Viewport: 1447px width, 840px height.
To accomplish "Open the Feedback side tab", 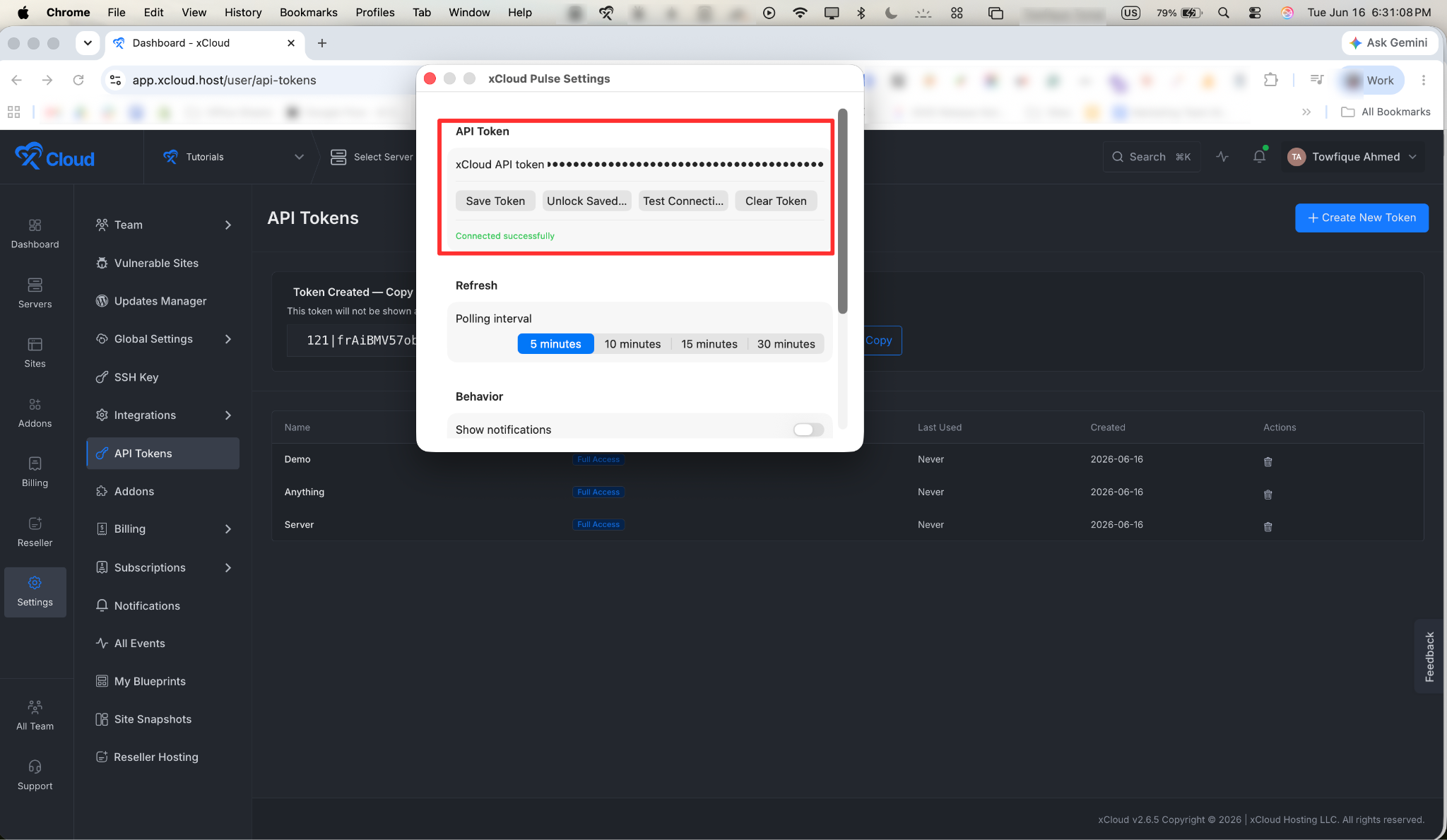I will tap(1429, 656).
